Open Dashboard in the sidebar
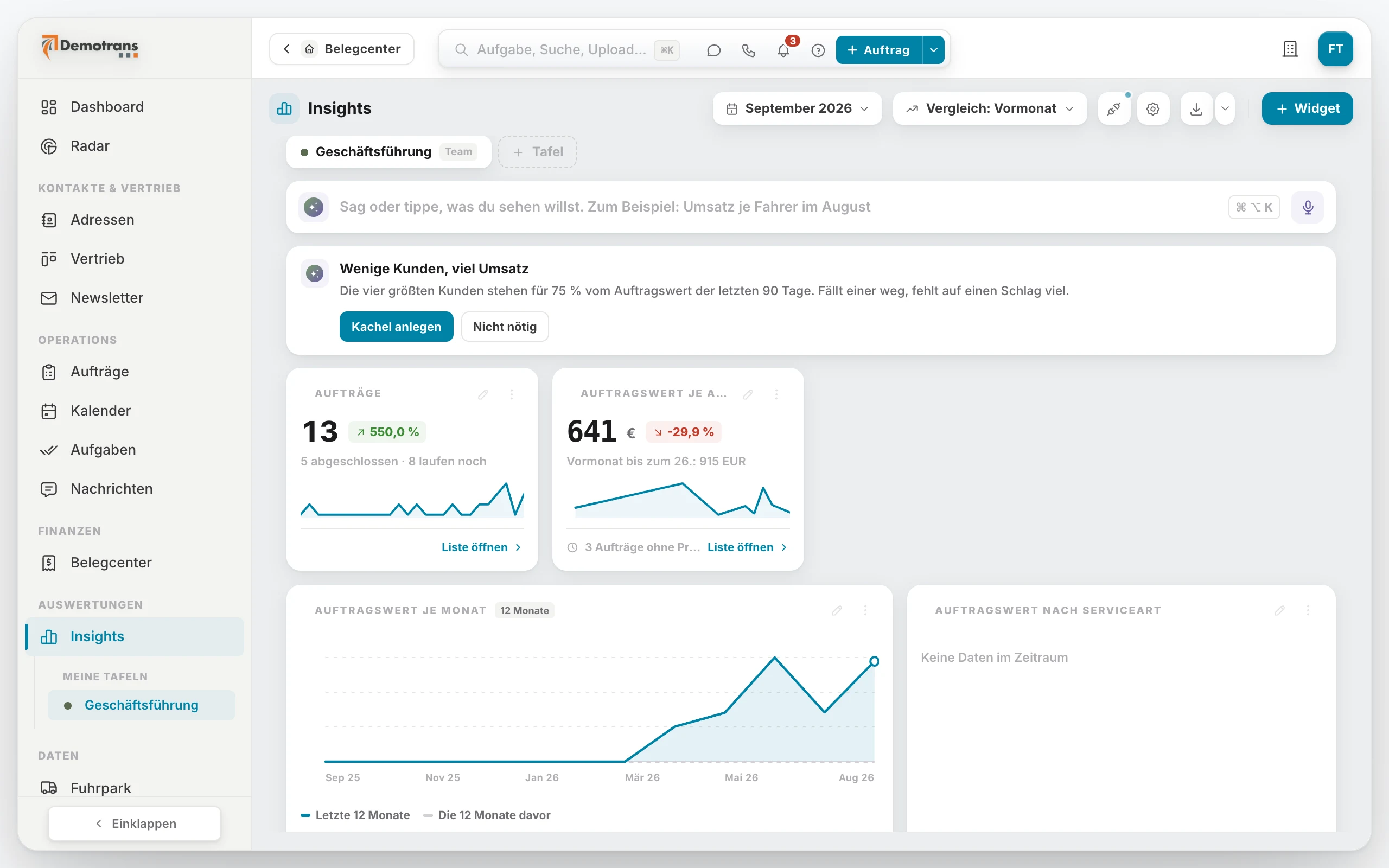1389x868 pixels. [135, 107]
